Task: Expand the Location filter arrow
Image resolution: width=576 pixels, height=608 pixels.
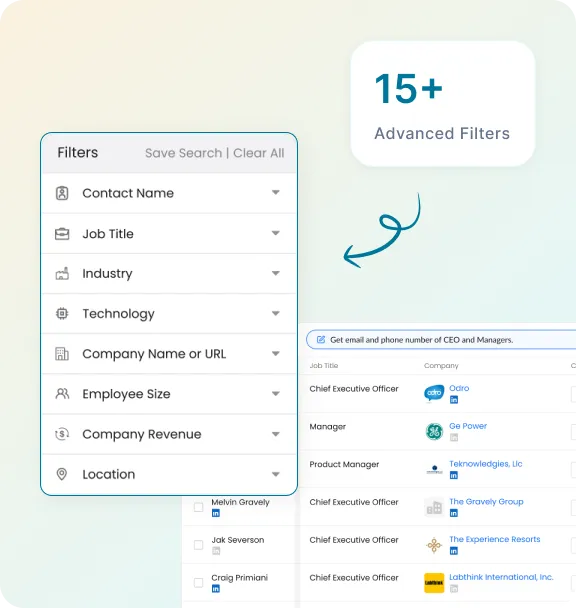Action: [275, 474]
